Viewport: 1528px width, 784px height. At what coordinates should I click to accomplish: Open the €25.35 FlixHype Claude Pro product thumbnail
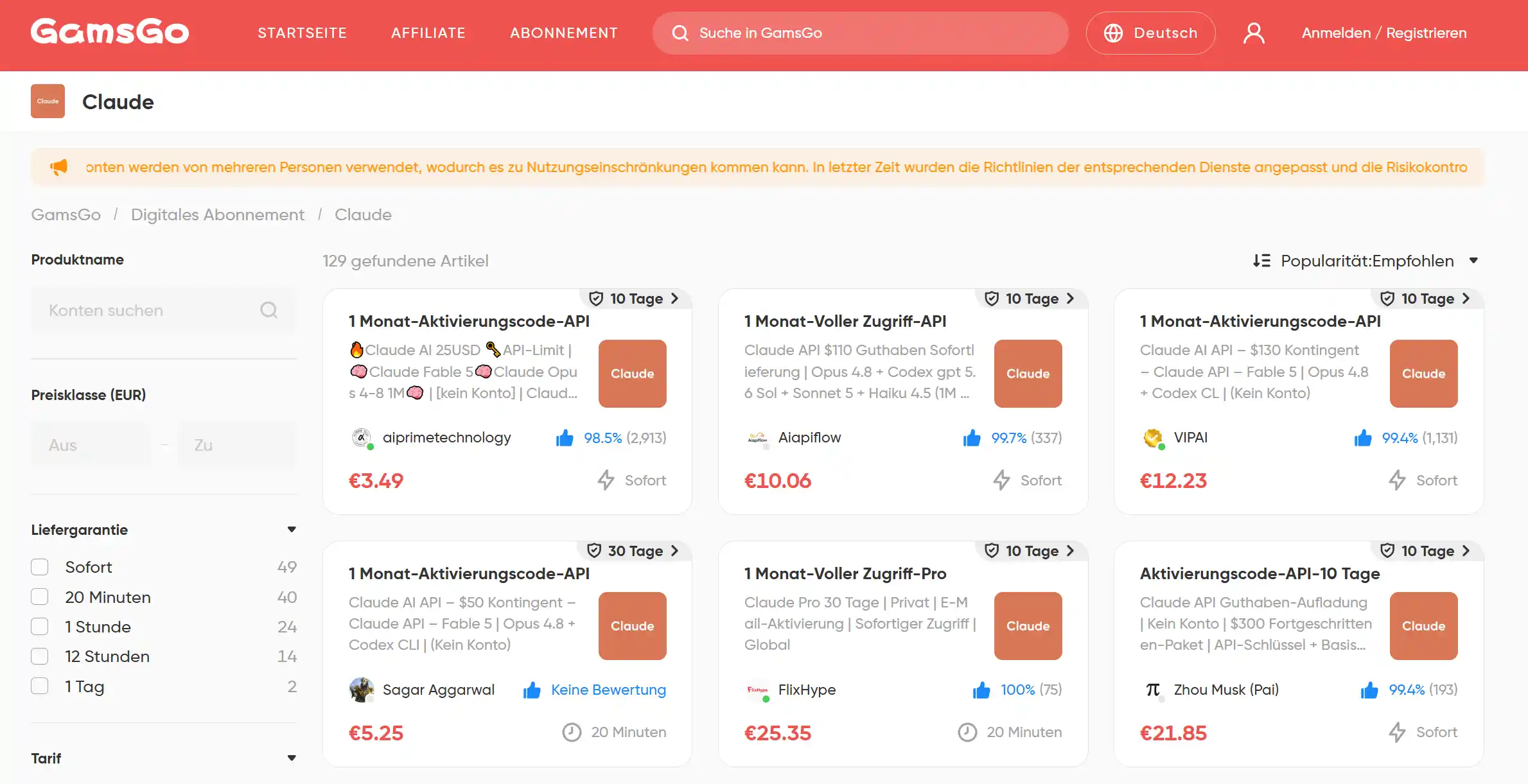[x=1028, y=626]
